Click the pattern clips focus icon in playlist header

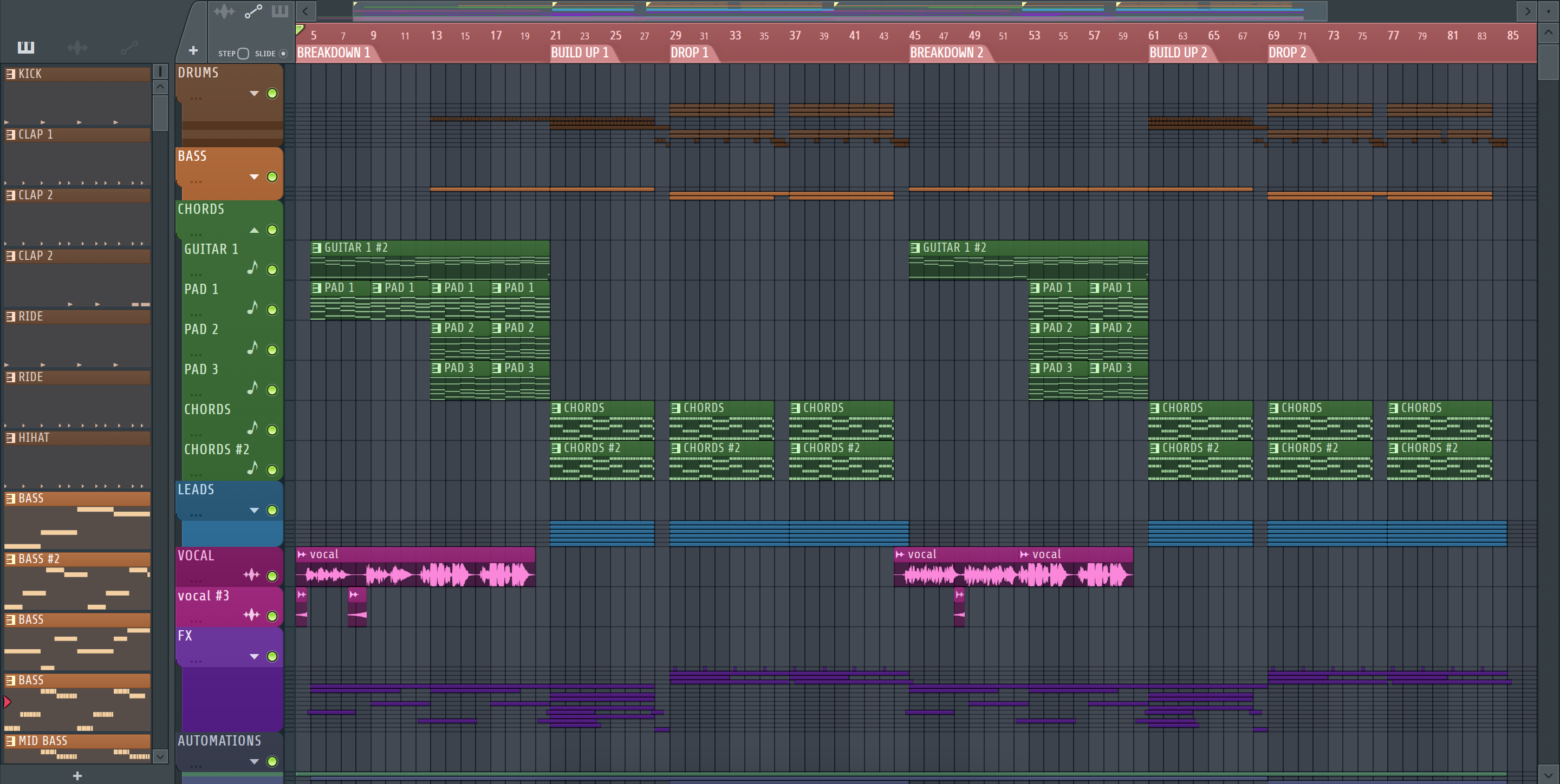280,11
